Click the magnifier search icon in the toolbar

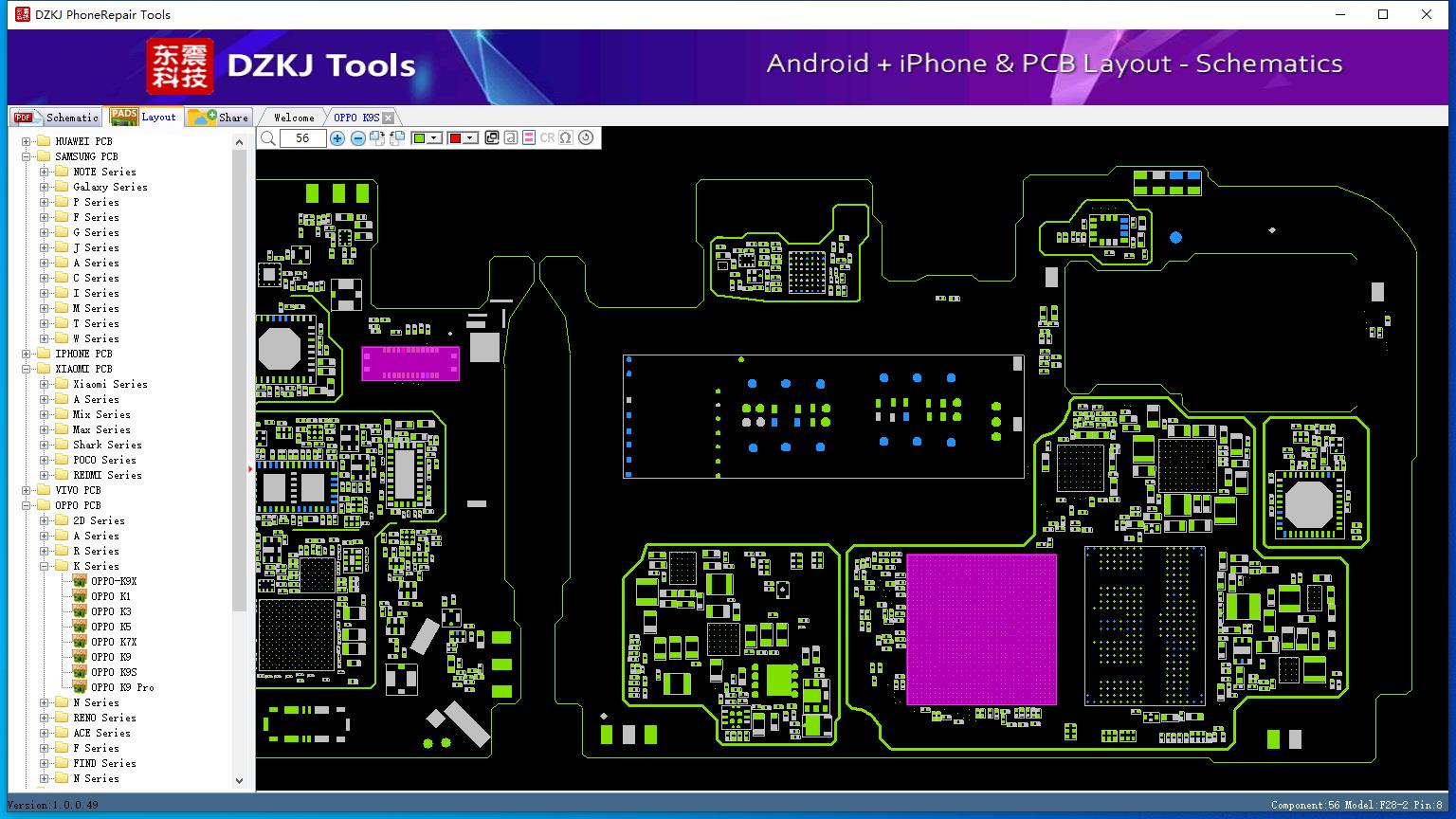(x=268, y=138)
